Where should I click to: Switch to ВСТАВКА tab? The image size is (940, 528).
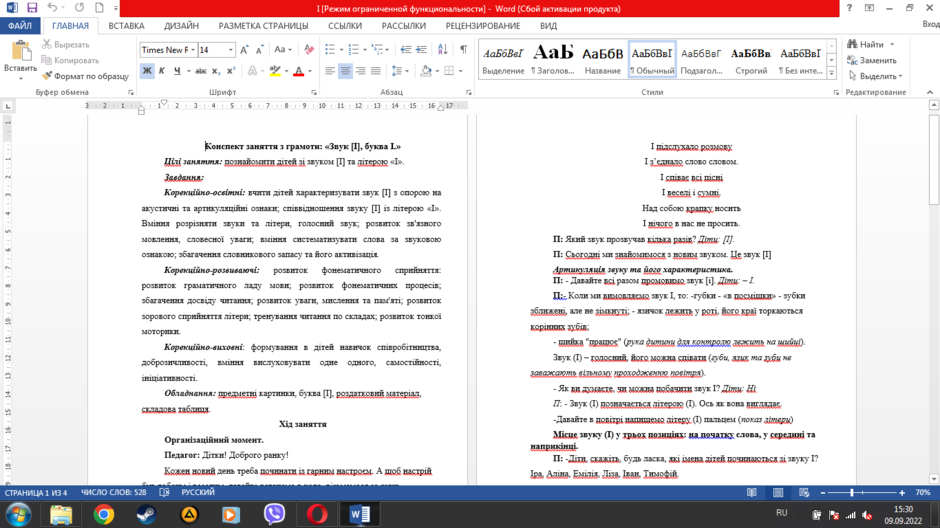point(126,26)
